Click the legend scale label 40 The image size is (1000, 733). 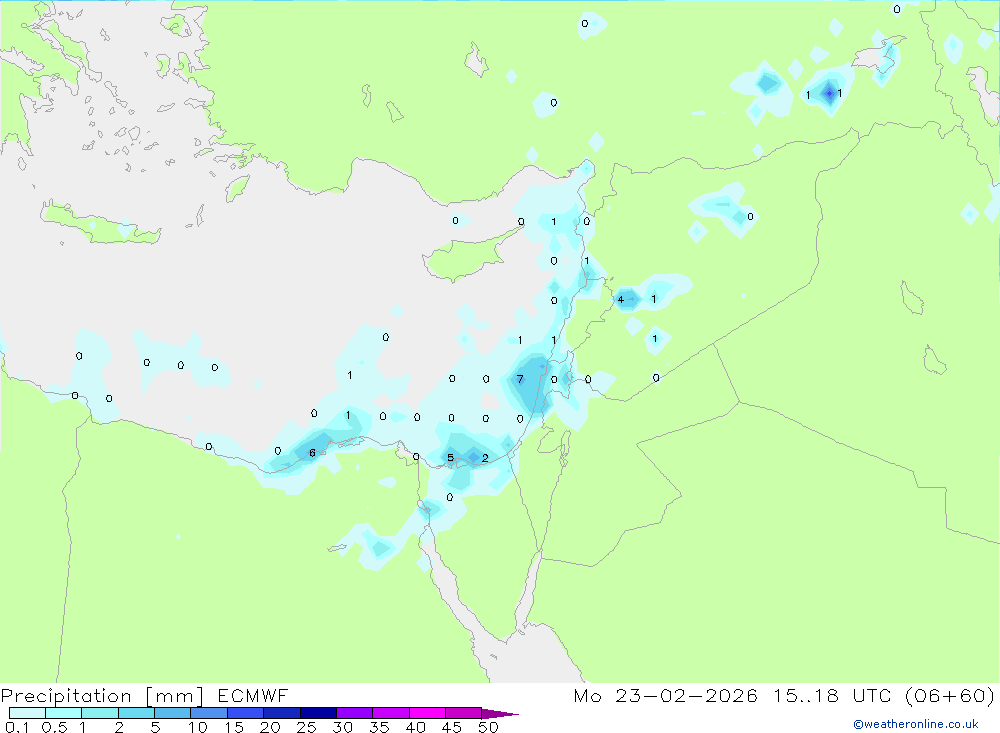pyautogui.click(x=415, y=727)
